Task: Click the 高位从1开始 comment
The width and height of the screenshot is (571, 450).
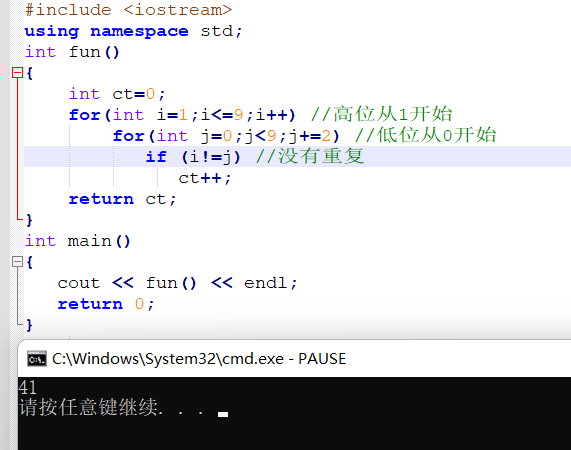Action: pos(381,114)
